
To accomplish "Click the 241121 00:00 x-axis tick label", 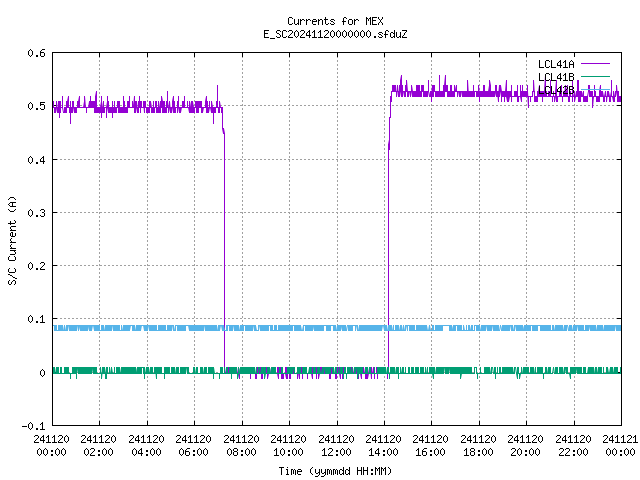I will point(620,446).
